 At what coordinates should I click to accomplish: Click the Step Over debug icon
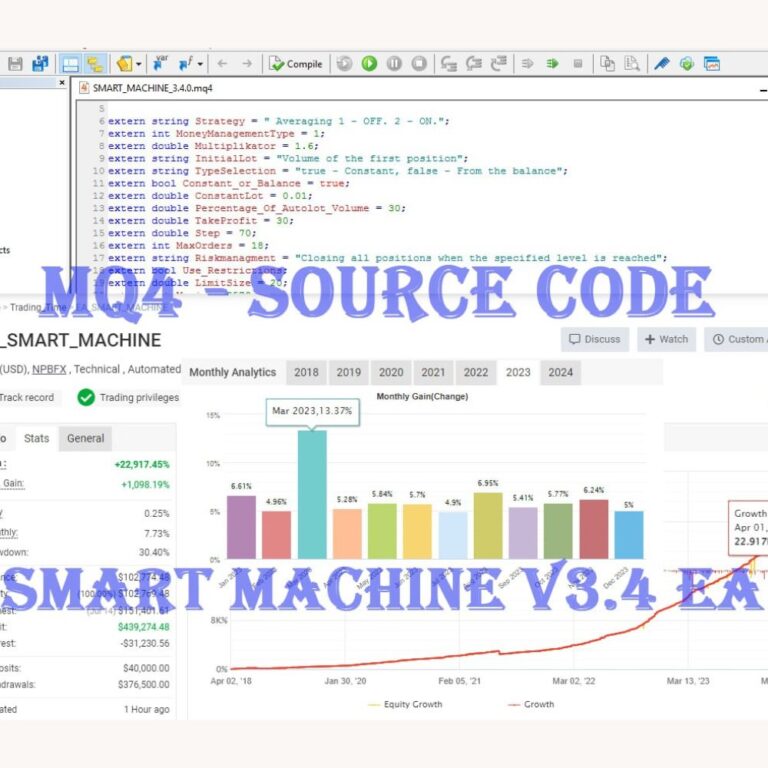click(x=474, y=64)
